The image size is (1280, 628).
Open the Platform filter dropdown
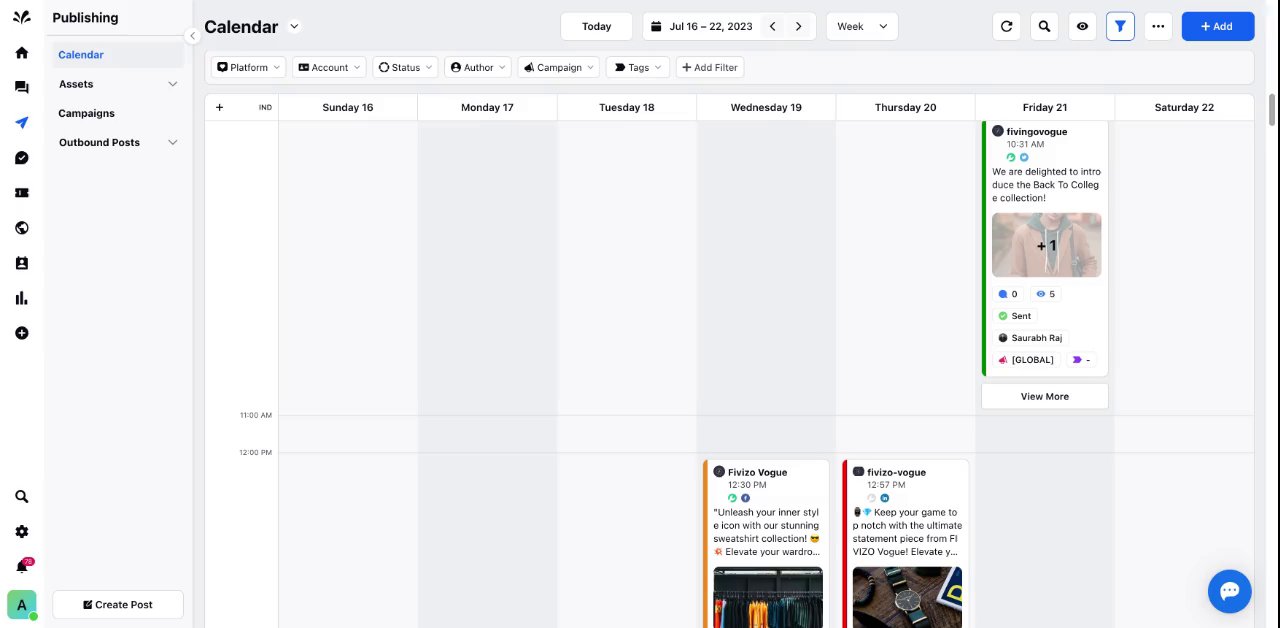coord(249,67)
